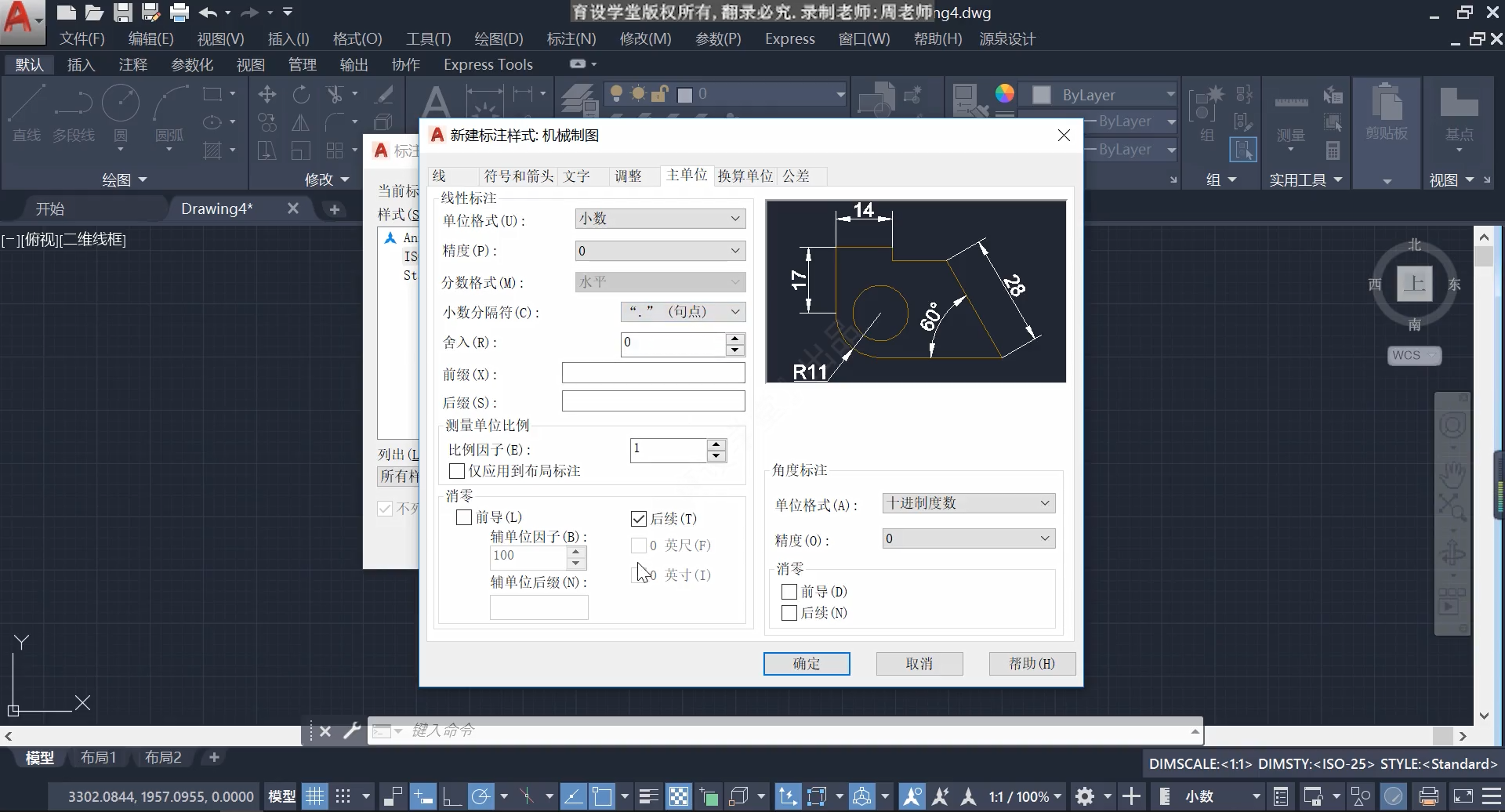Open the Dimension menu in menu bar
This screenshot has width=1505, height=812.
tap(571, 39)
